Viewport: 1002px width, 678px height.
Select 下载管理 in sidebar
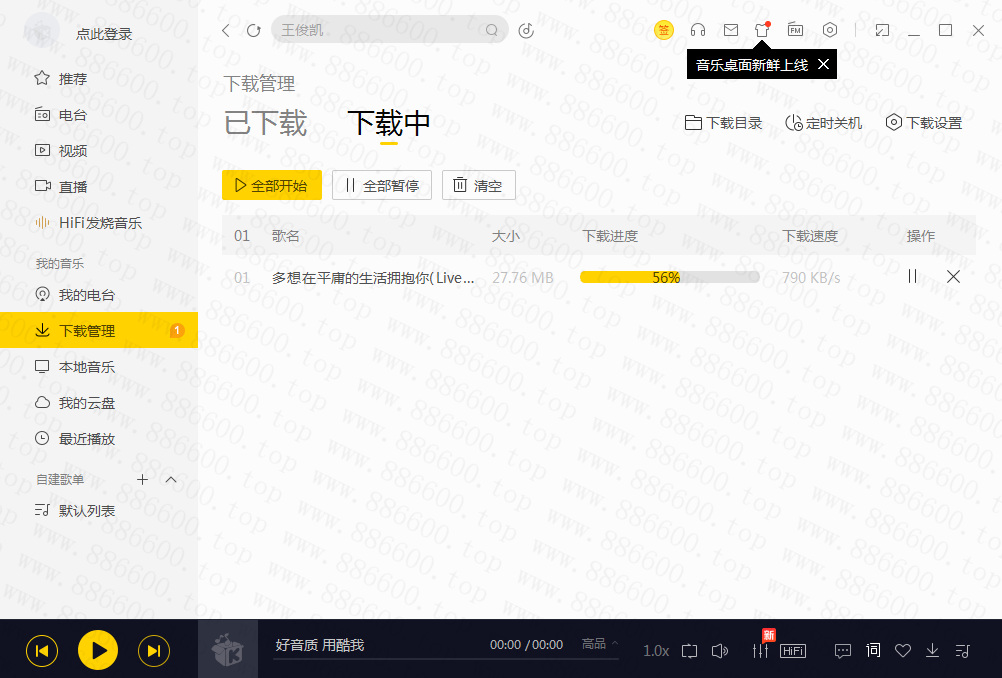point(99,330)
